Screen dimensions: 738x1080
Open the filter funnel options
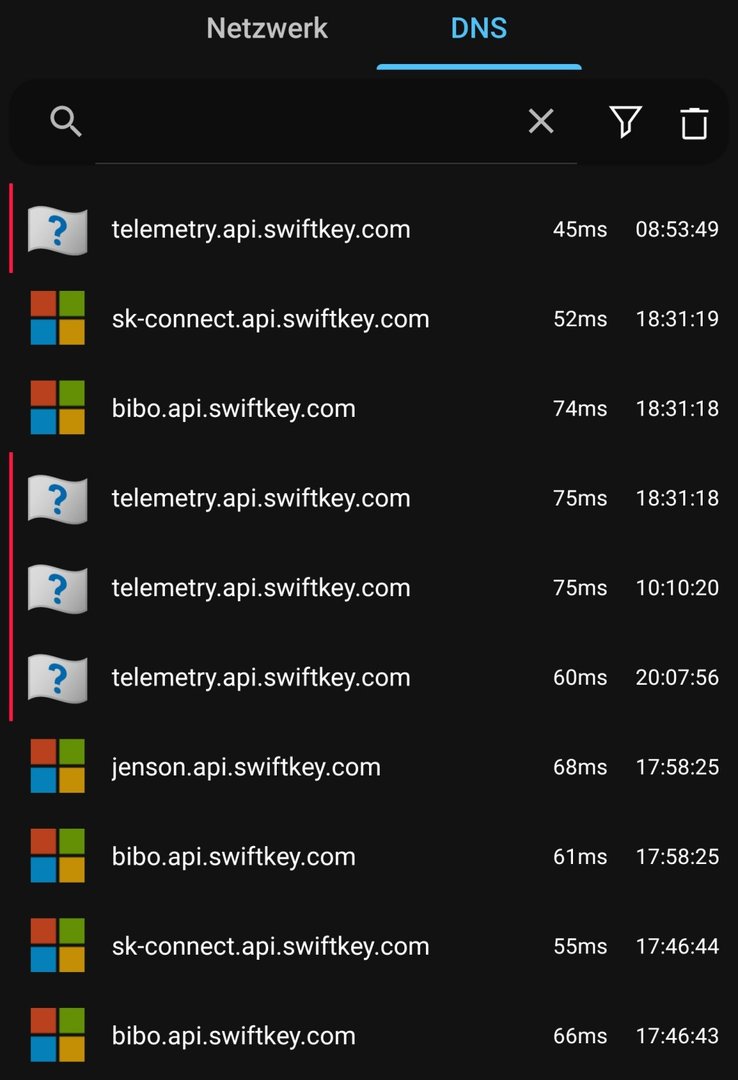pyautogui.click(x=625, y=122)
